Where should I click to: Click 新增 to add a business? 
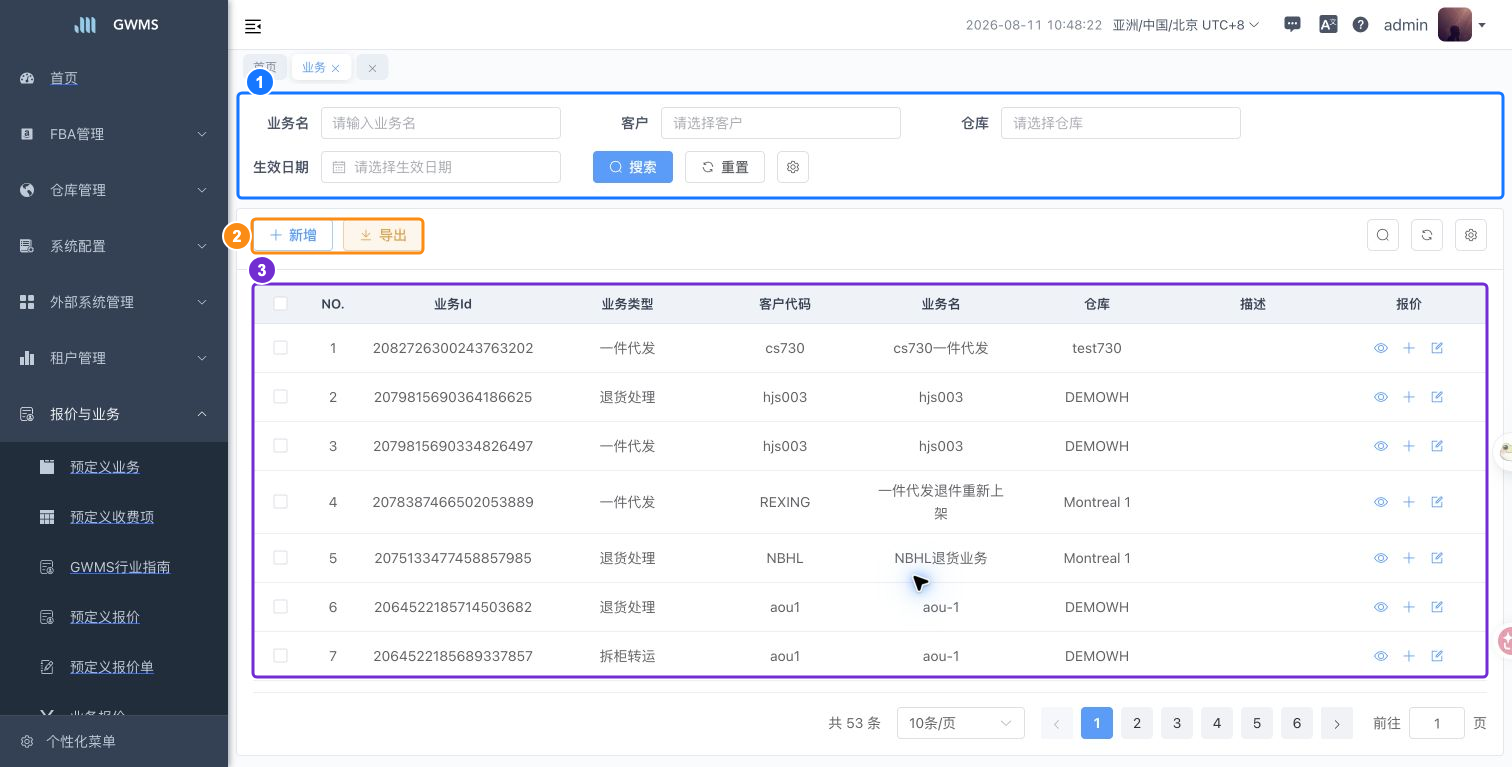point(293,235)
